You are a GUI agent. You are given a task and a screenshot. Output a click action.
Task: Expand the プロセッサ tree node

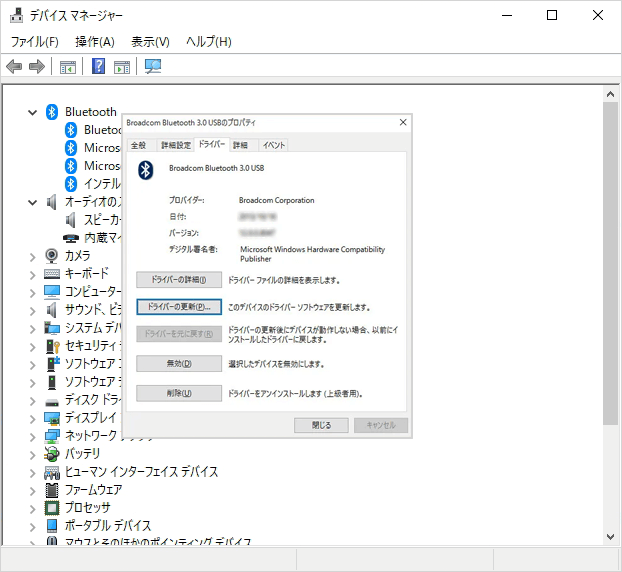[33, 509]
